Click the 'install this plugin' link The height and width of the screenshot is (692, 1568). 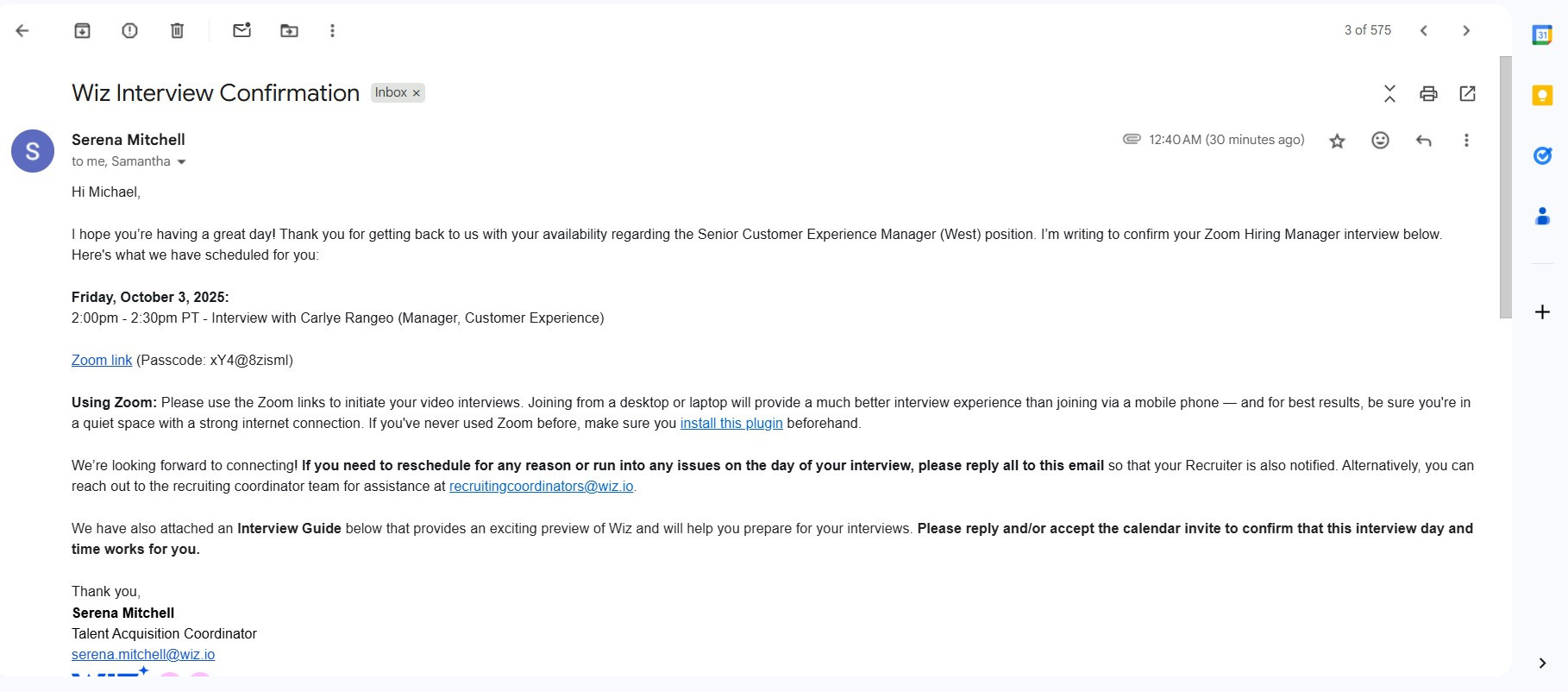(731, 424)
